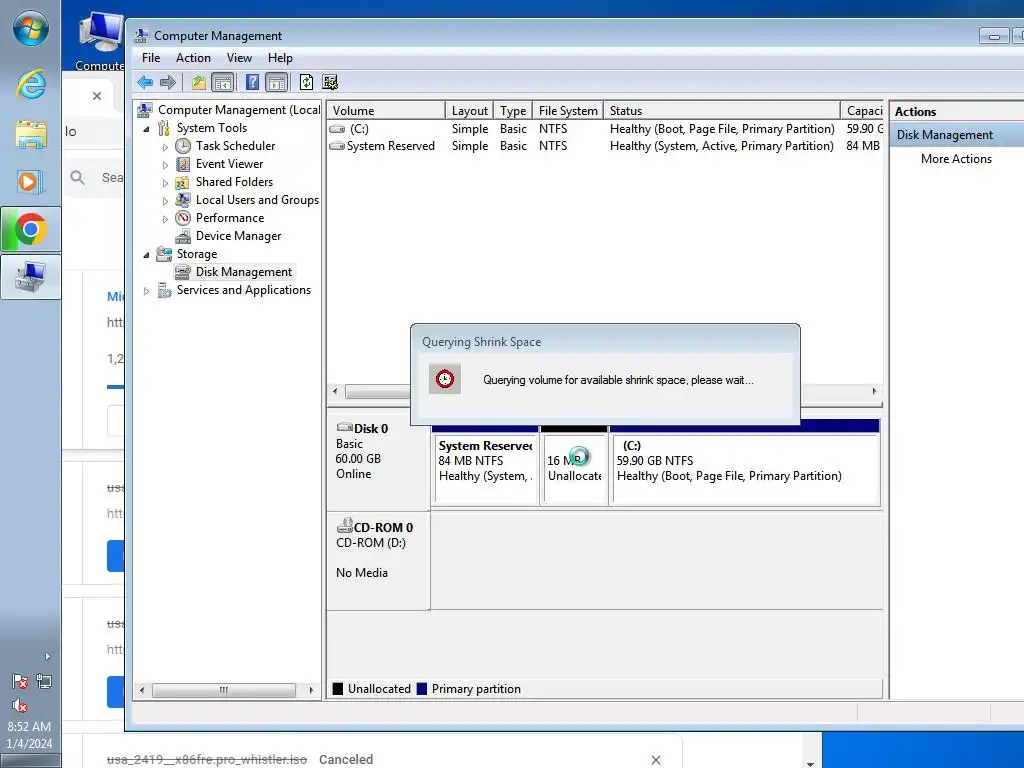Screen dimensions: 1024x768
Task: Sort by the Layout column header
Action: (x=470, y=110)
